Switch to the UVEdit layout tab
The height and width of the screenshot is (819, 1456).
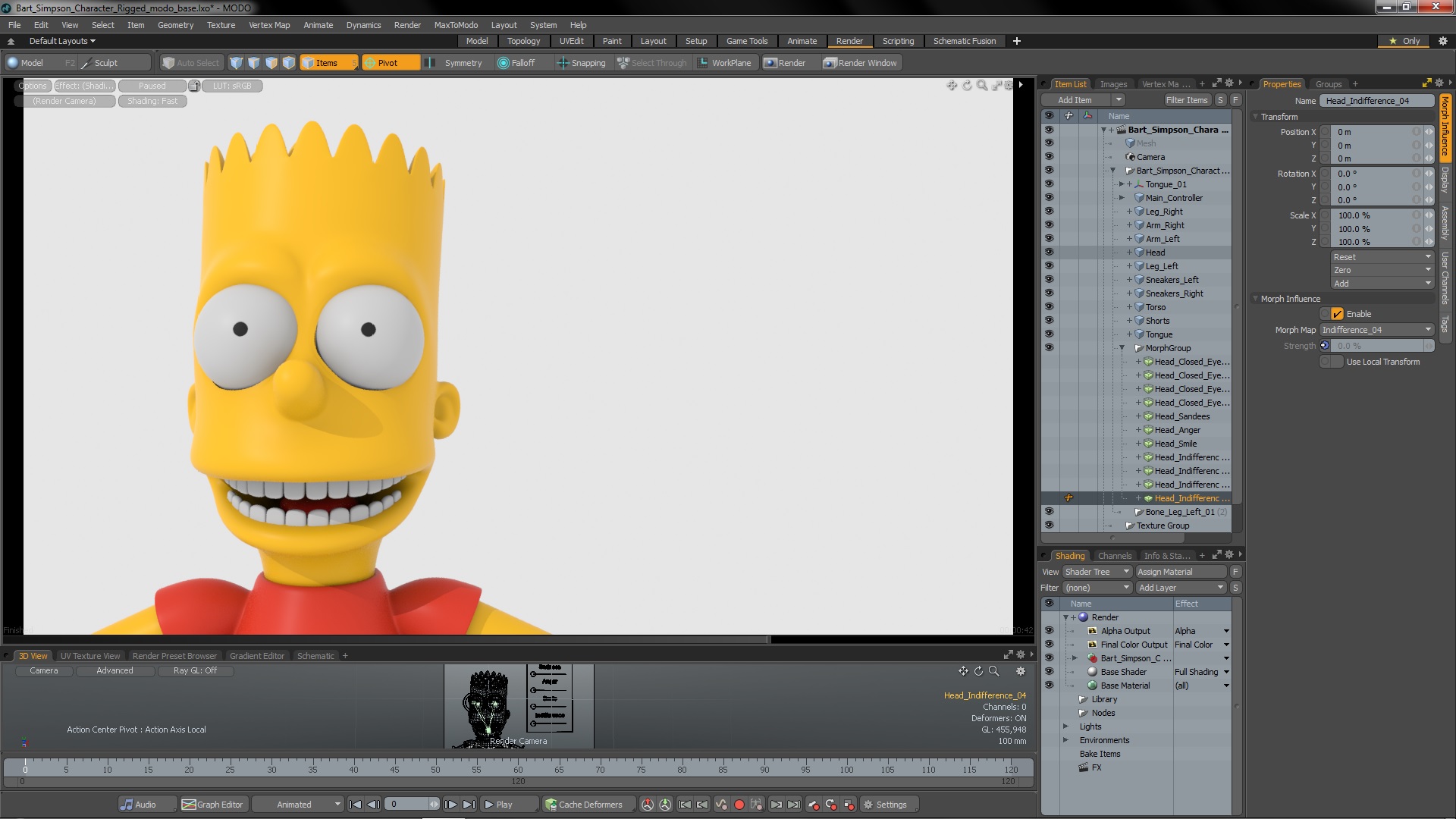[571, 41]
